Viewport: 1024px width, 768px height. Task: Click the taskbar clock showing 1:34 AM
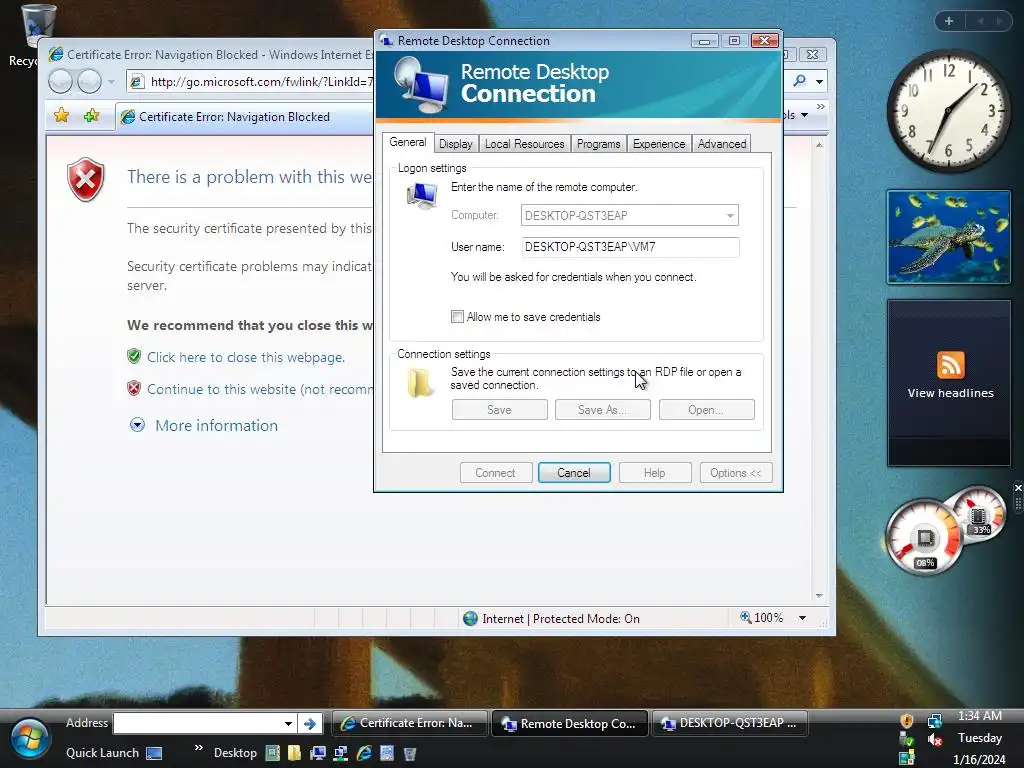(x=979, y=716)
